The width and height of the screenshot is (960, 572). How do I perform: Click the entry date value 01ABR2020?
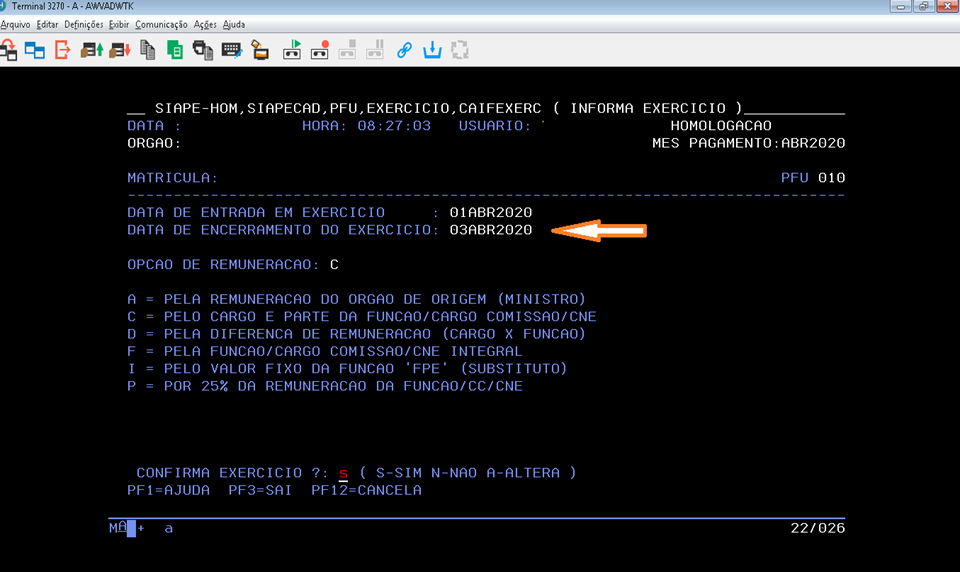(x=491, y=213)
